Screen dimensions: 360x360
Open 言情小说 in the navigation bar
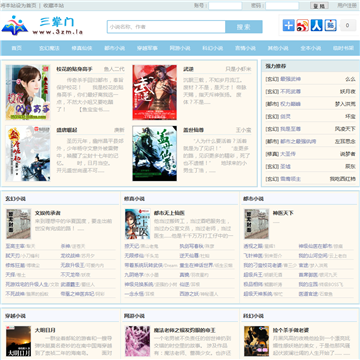pyautogui.click(x=245, y=48)
